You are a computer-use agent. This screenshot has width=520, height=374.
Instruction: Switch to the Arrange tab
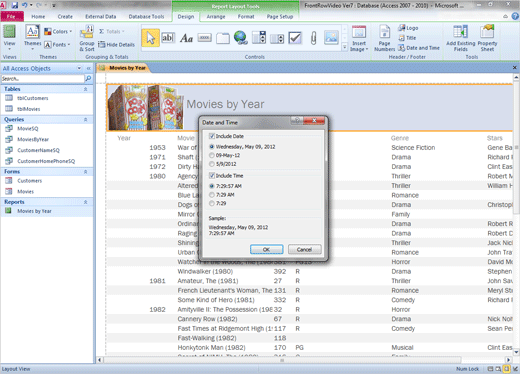point(216,16)
